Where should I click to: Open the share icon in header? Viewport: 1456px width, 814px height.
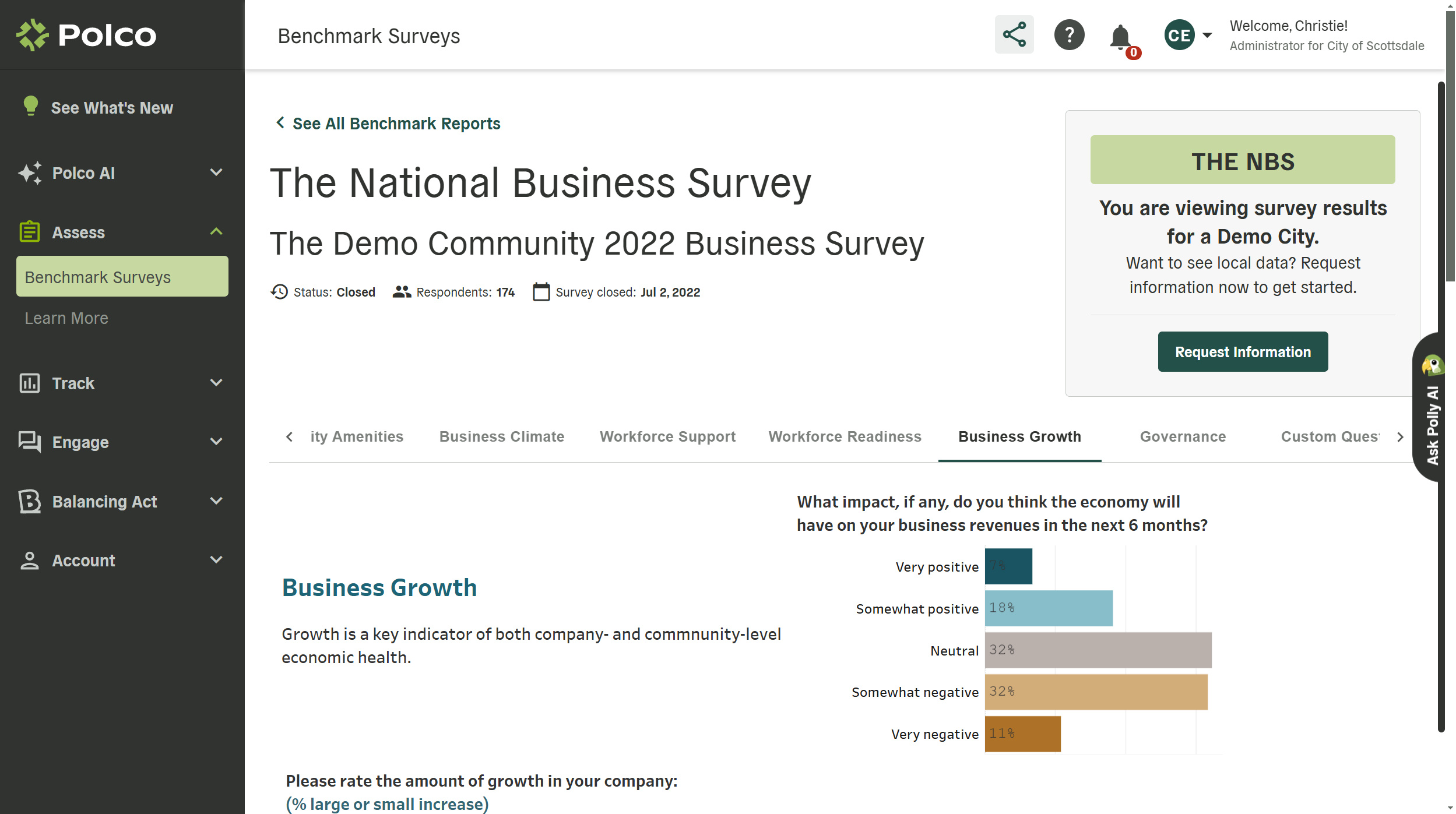[1014, 35]
